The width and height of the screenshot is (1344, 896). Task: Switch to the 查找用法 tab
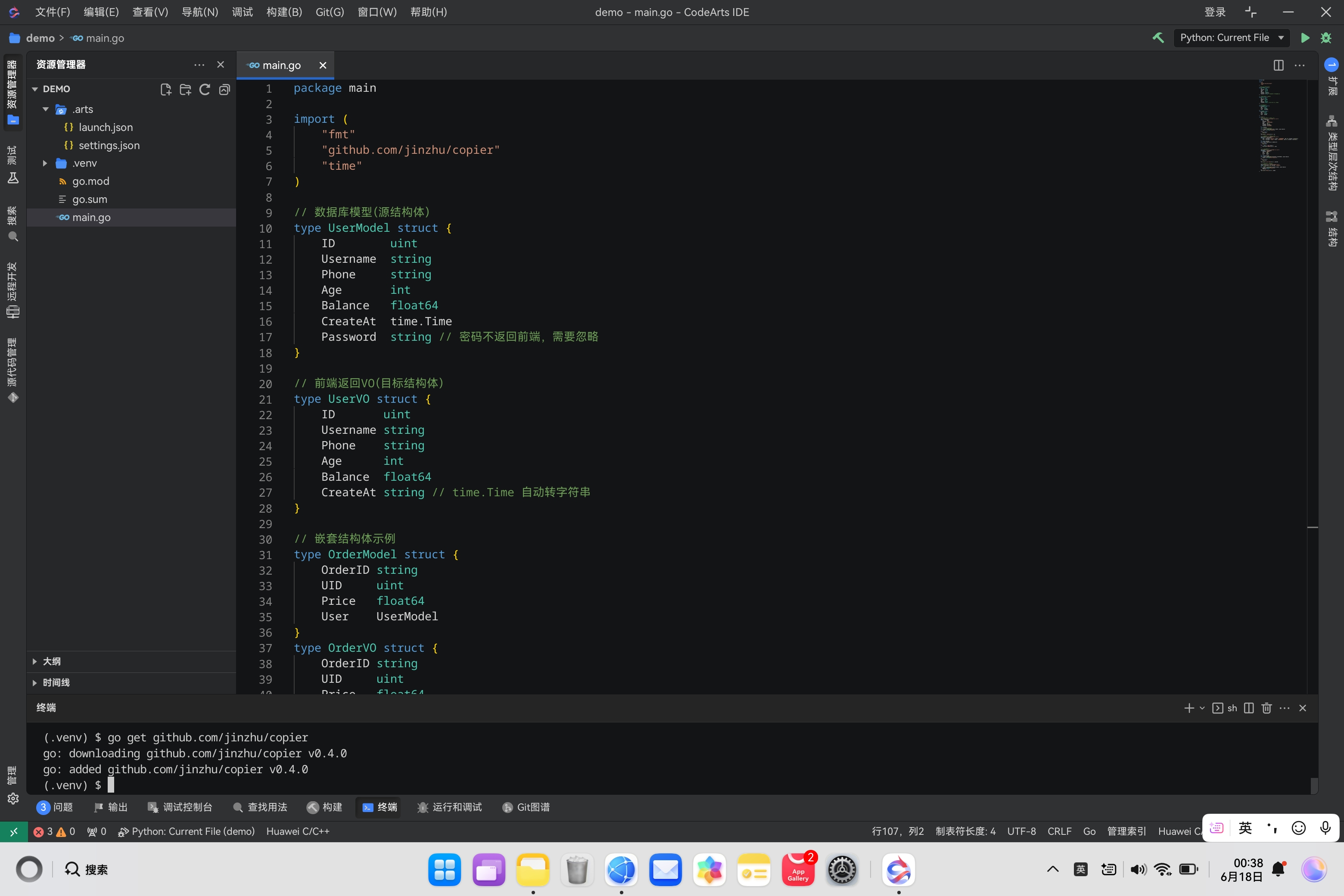pos(261,807)
